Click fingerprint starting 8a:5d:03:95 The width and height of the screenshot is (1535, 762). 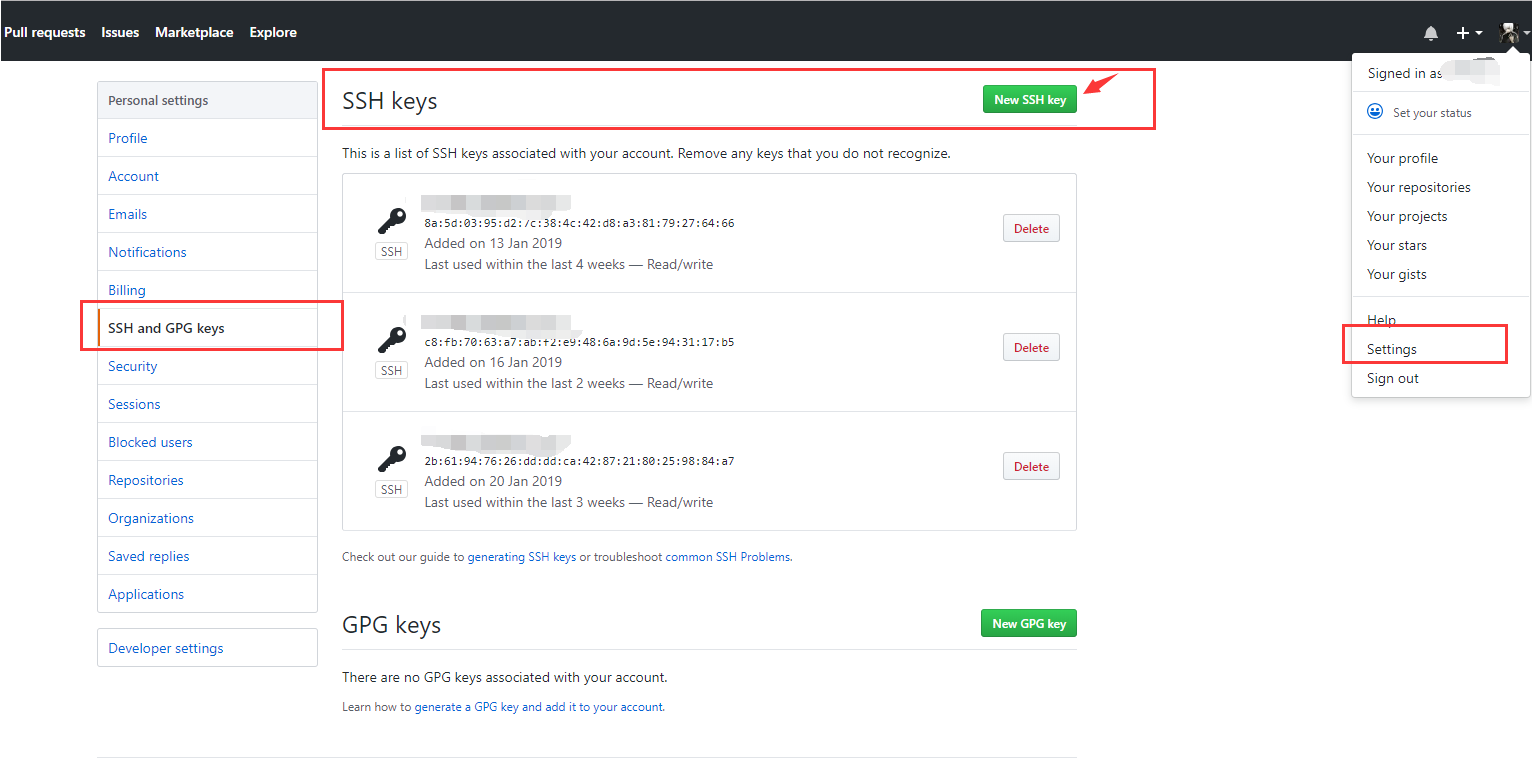[579, 223]
